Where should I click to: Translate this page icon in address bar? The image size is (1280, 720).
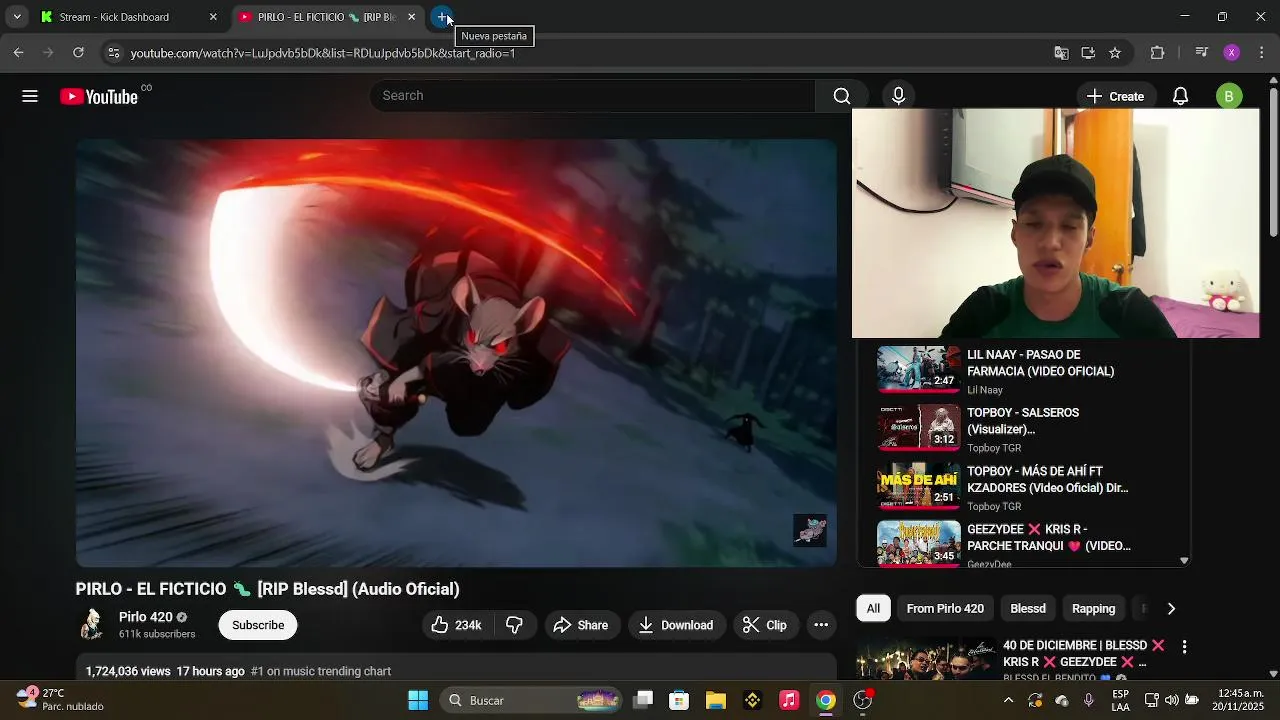(1061, 53)
